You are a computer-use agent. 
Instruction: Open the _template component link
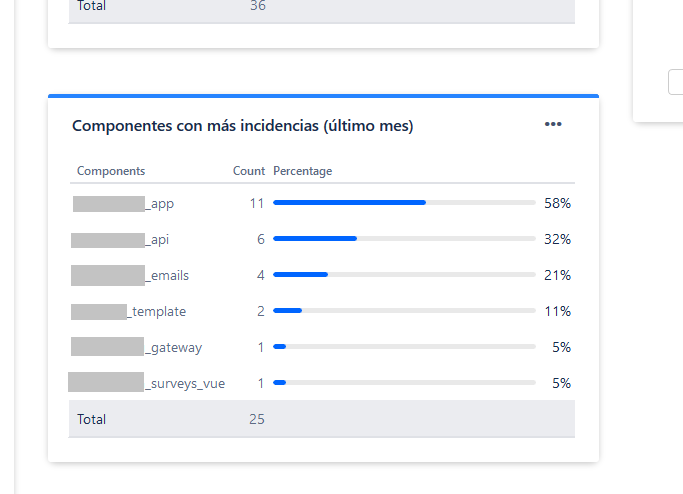(x=128, y=311)
